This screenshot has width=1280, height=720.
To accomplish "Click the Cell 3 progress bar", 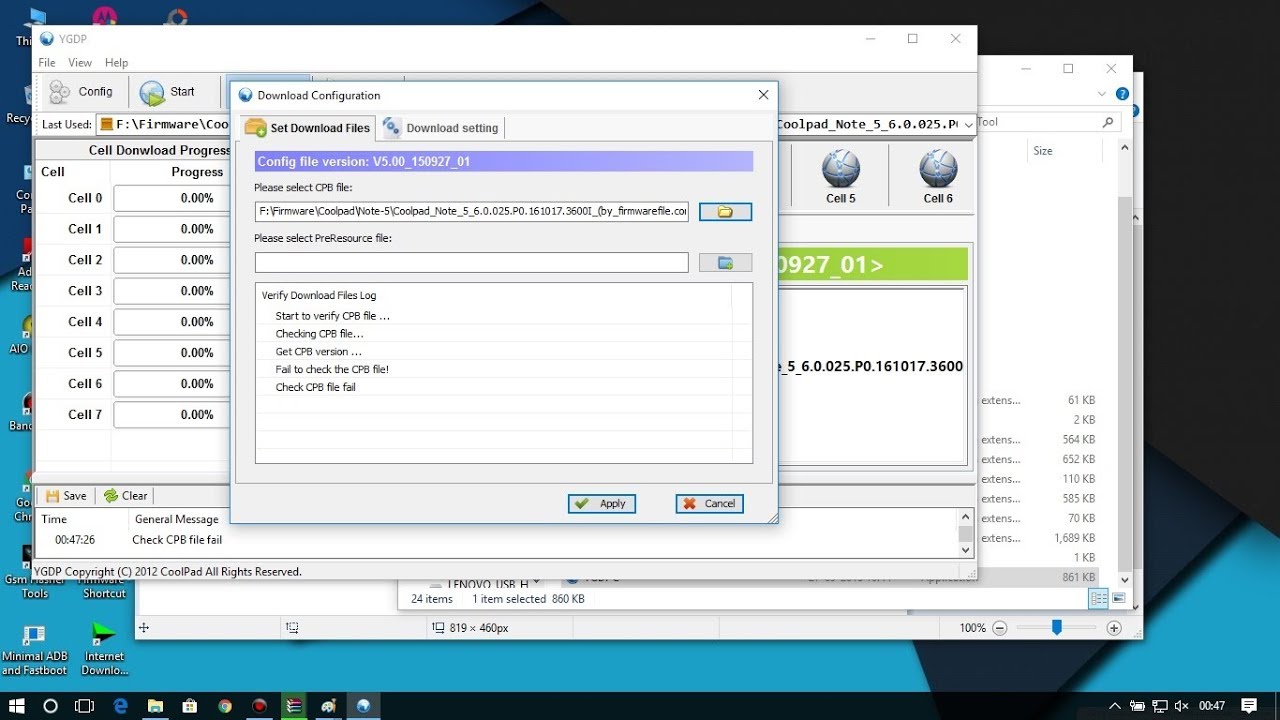I will 172,291.
